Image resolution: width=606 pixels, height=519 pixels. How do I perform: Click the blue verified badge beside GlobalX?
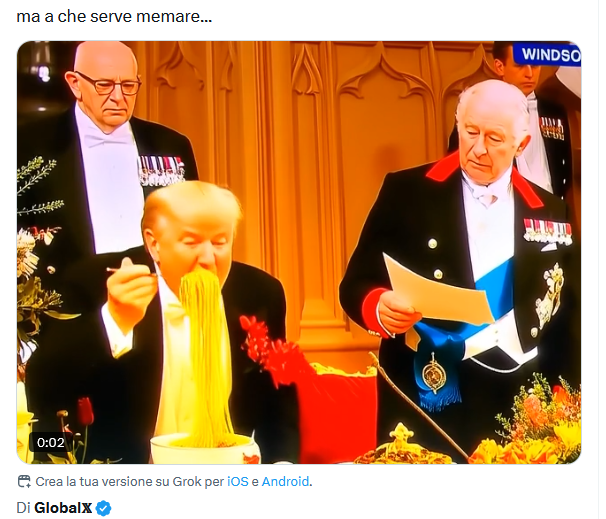coord(103,508)
